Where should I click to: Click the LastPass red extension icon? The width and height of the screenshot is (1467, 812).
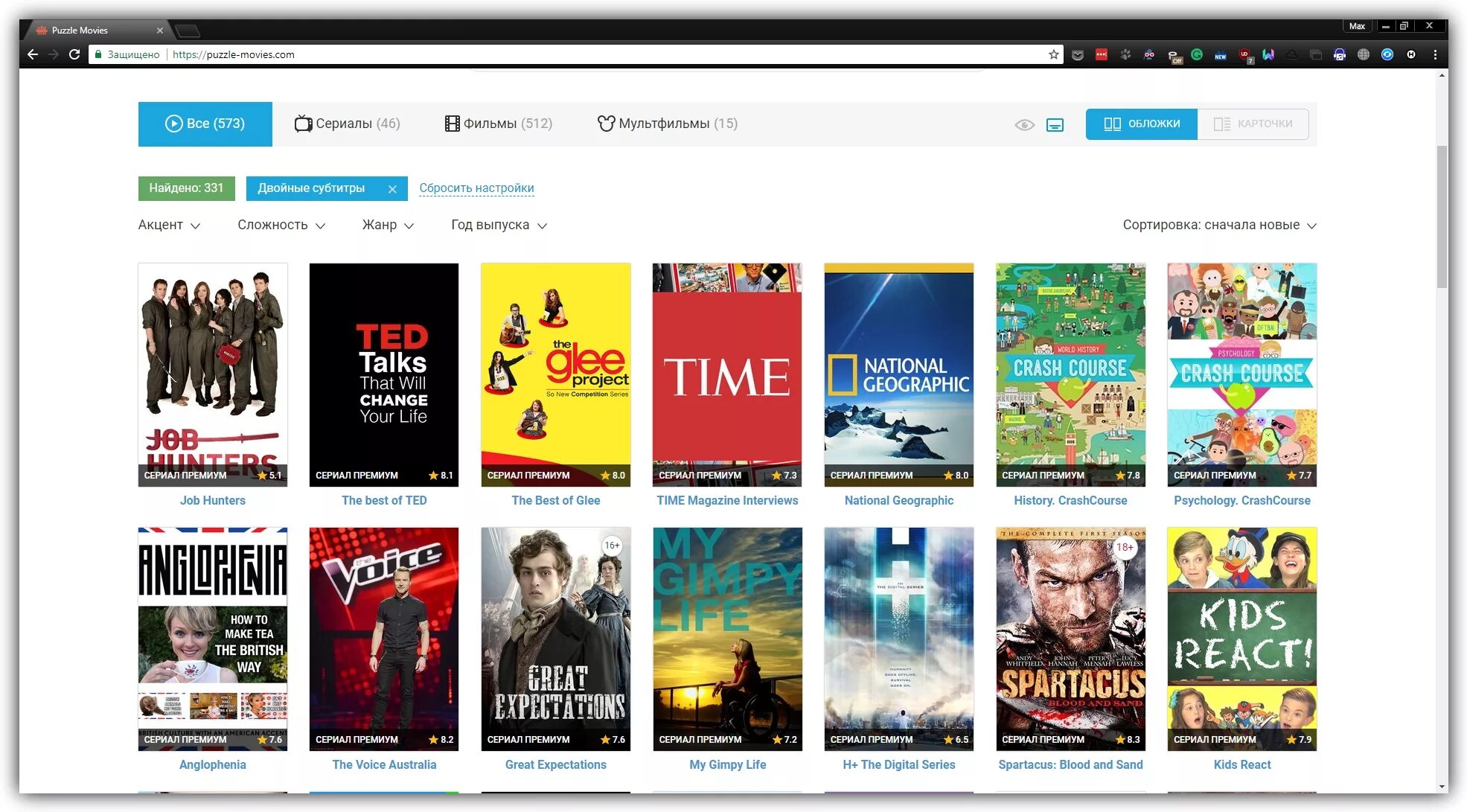coord(1102,54)
